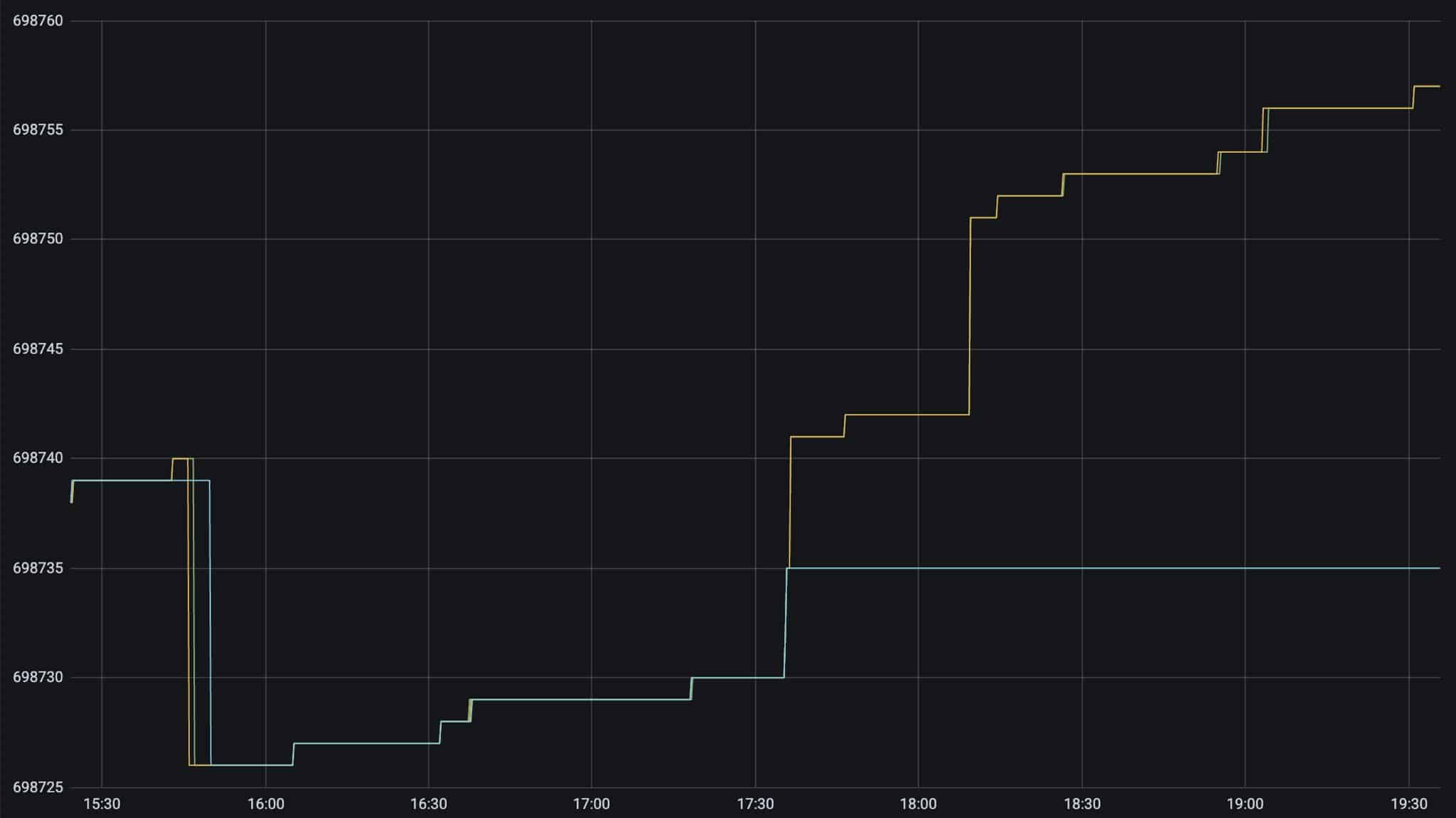
Task: Click the 17:00 time axis label
Action: pos(591,804)
